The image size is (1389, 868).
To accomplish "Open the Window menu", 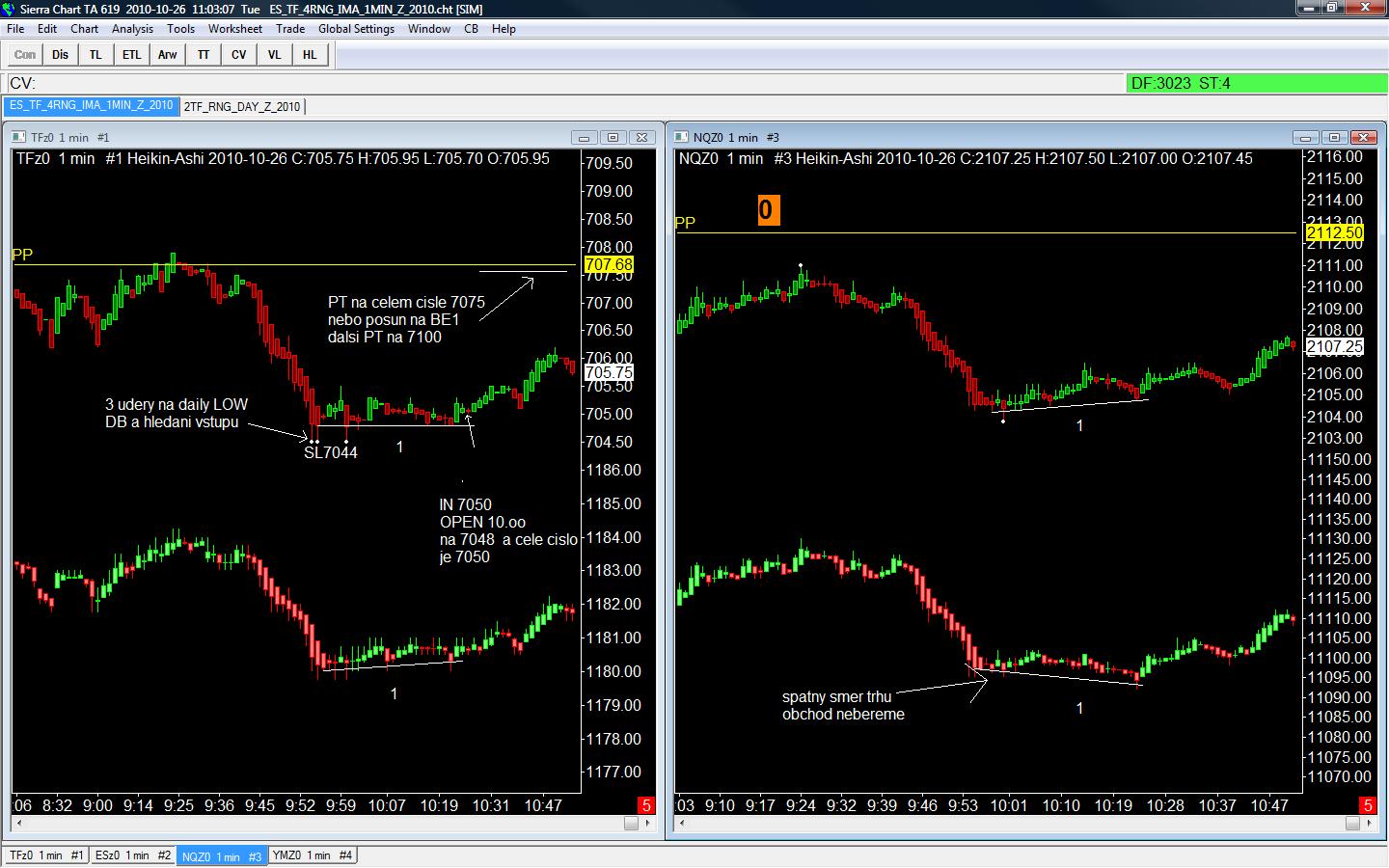I will (429, 29).
